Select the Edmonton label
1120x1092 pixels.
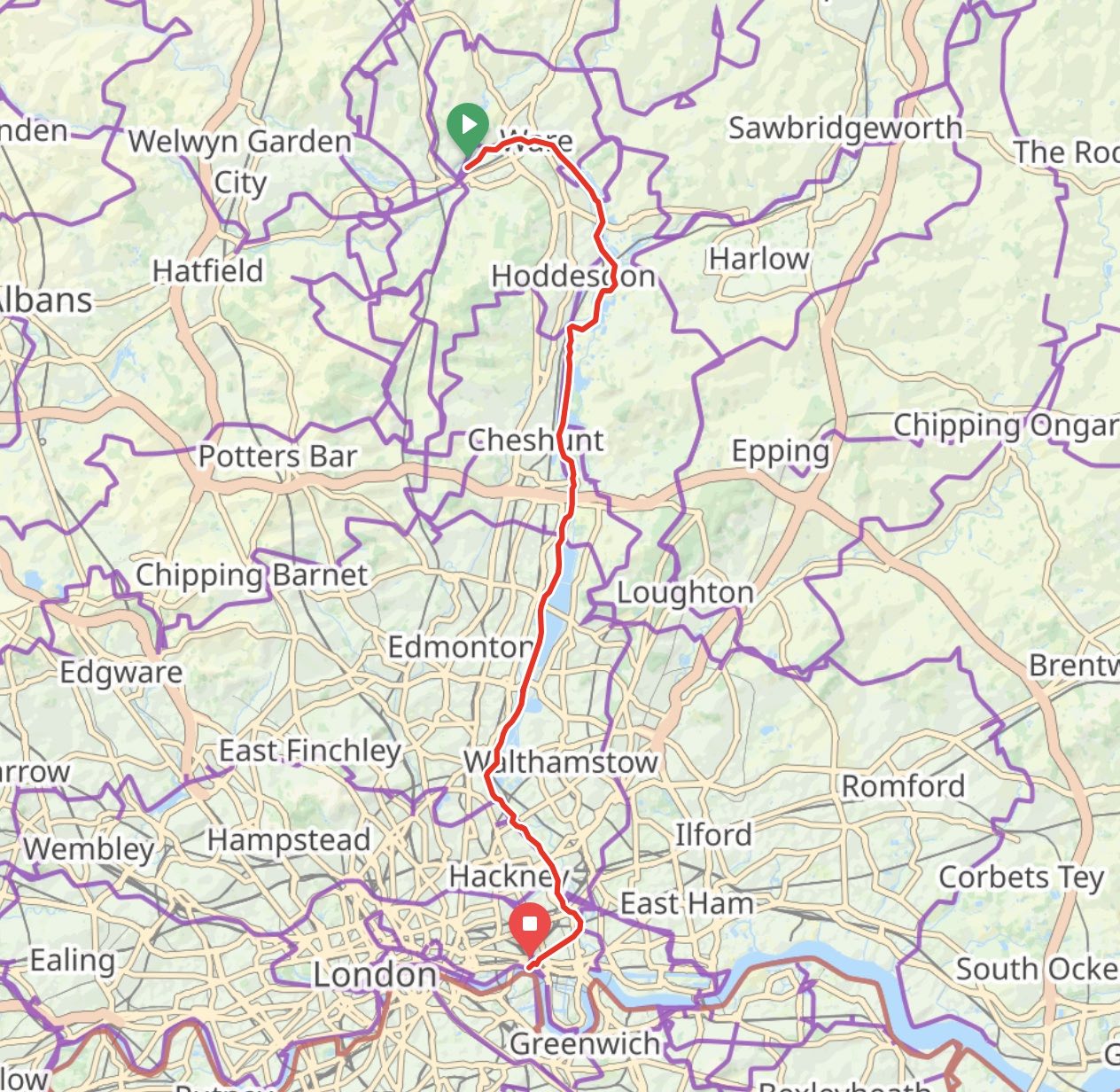[x=460, y=647]
